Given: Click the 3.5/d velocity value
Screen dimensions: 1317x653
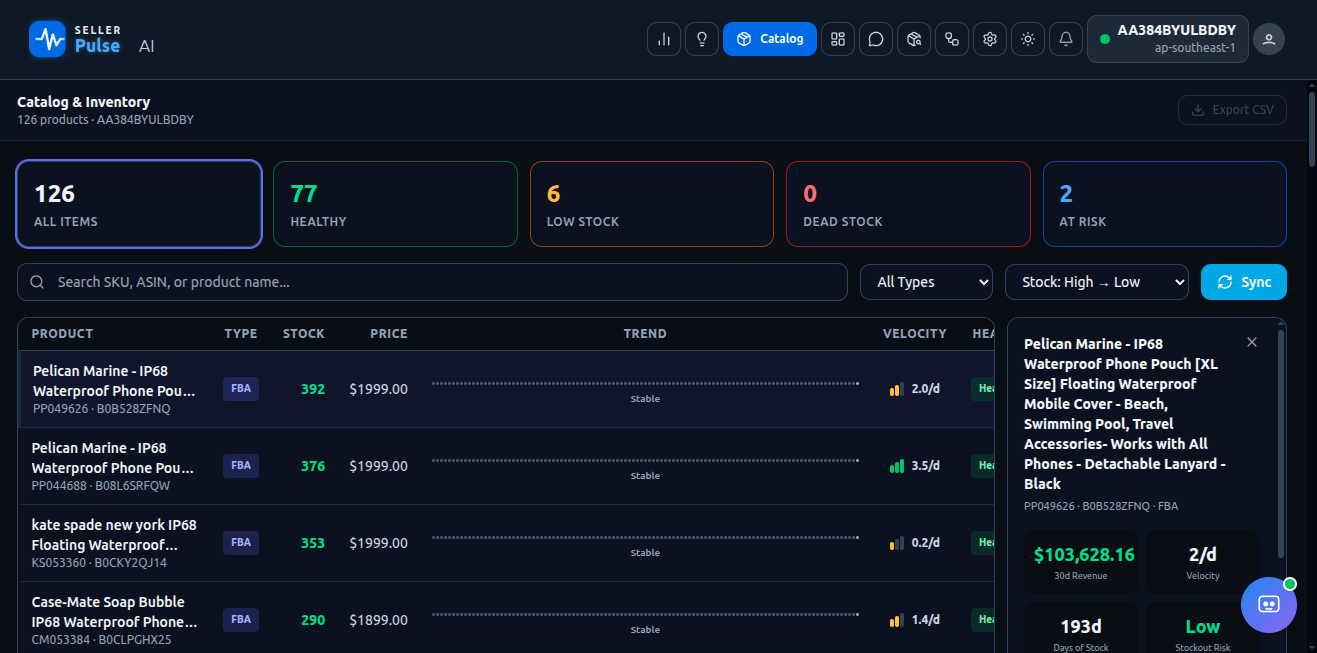Looking at the screenshot, I should point(926,466).
